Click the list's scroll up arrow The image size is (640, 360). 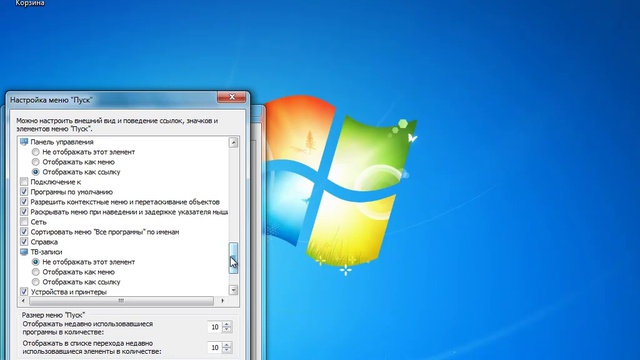(233, 142)
